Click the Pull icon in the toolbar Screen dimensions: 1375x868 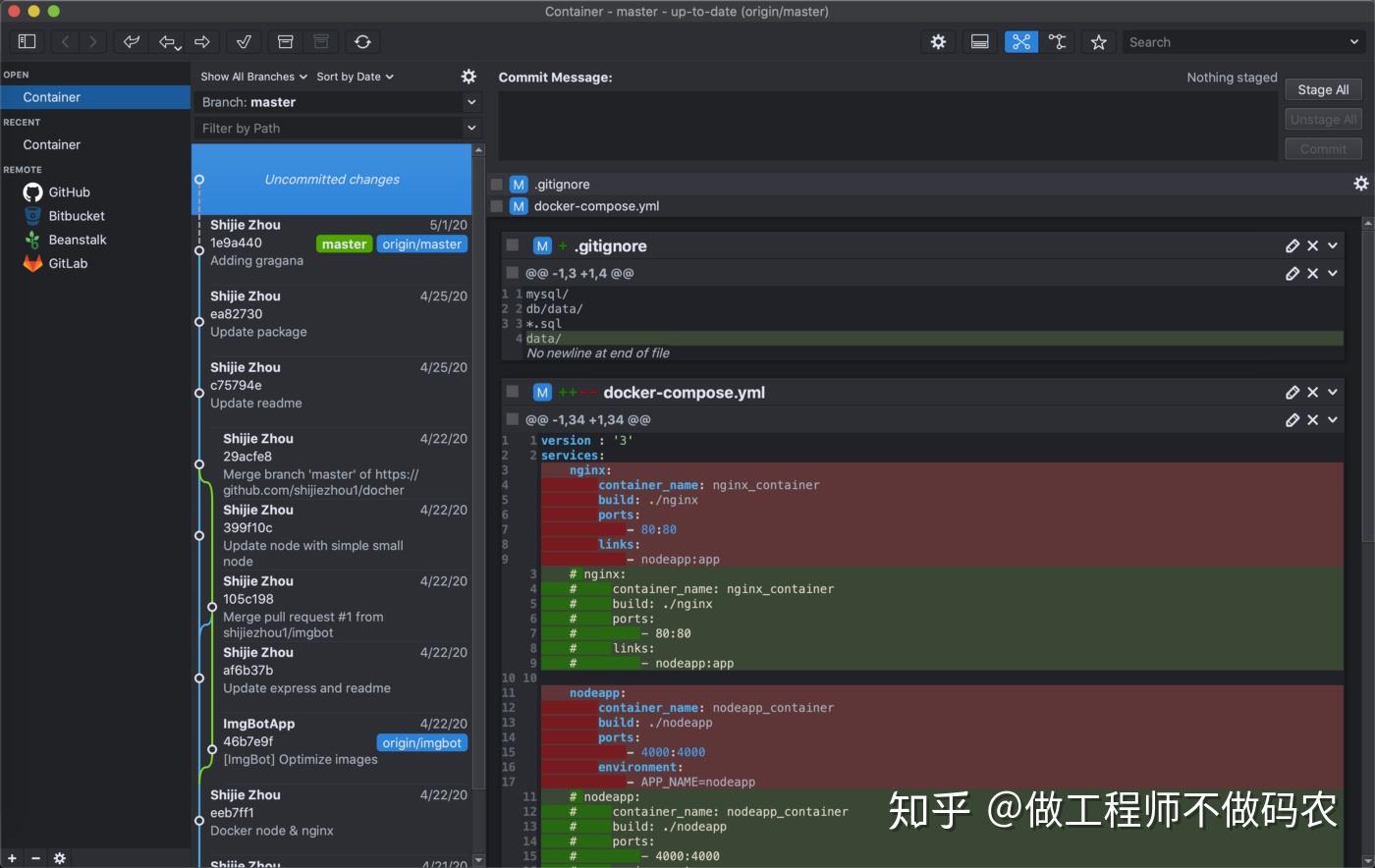(168, 41)
